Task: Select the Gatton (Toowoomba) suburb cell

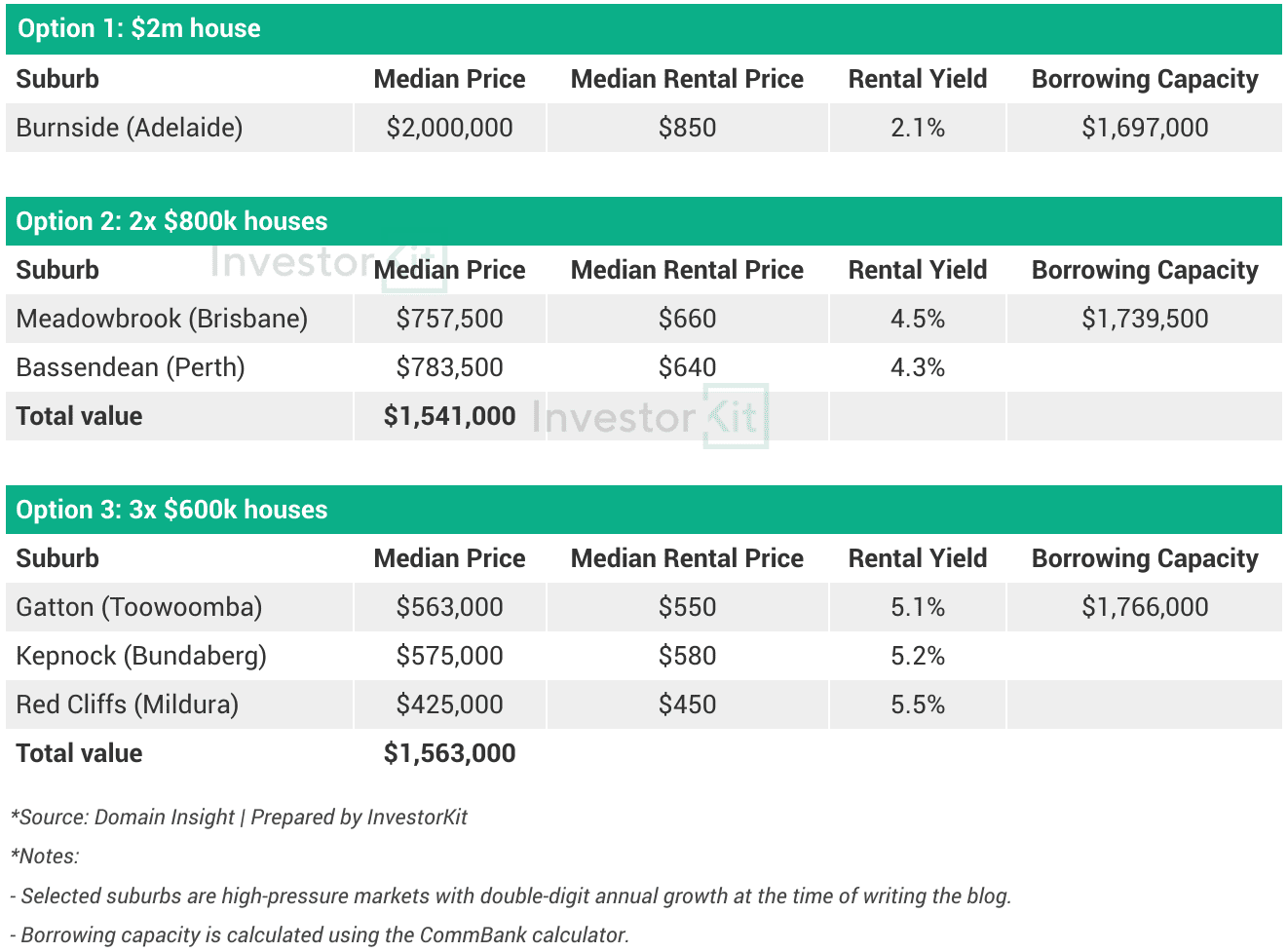Action: tap(139, 607)
